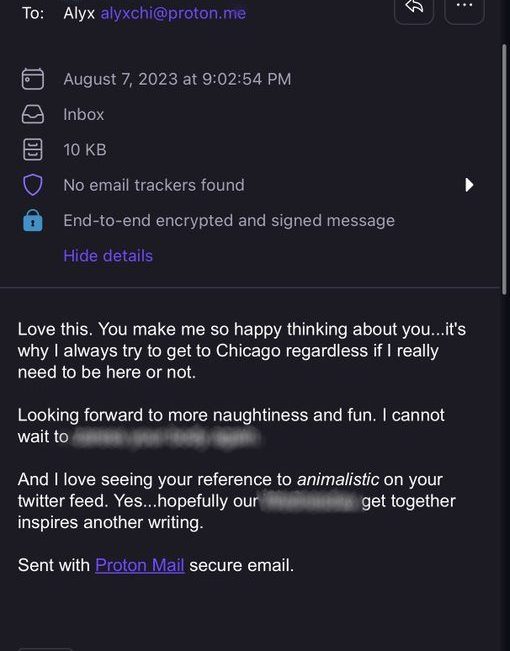Open the alyxchi@proton.me address link
The width and height of the screenshot is (510, 651).
(x=173, y=13)
